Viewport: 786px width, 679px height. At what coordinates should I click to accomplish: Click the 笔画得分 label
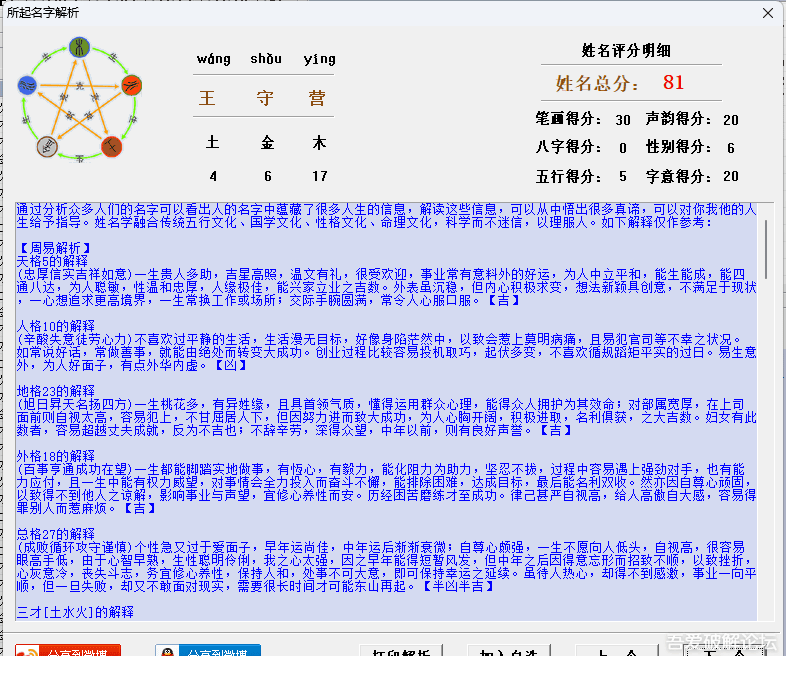click(x=568, y=119)
